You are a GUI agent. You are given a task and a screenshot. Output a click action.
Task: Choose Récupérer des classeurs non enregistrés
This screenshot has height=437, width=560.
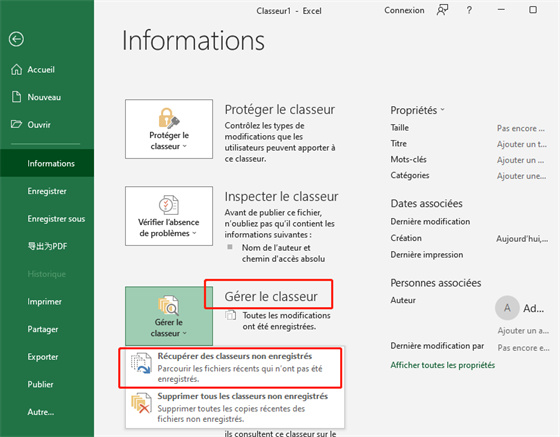235,367
